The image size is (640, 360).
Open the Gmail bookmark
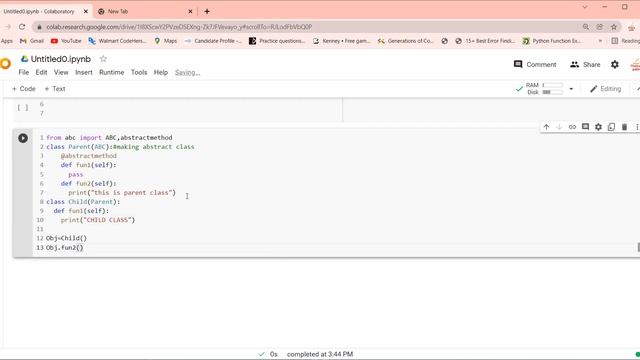32,41
